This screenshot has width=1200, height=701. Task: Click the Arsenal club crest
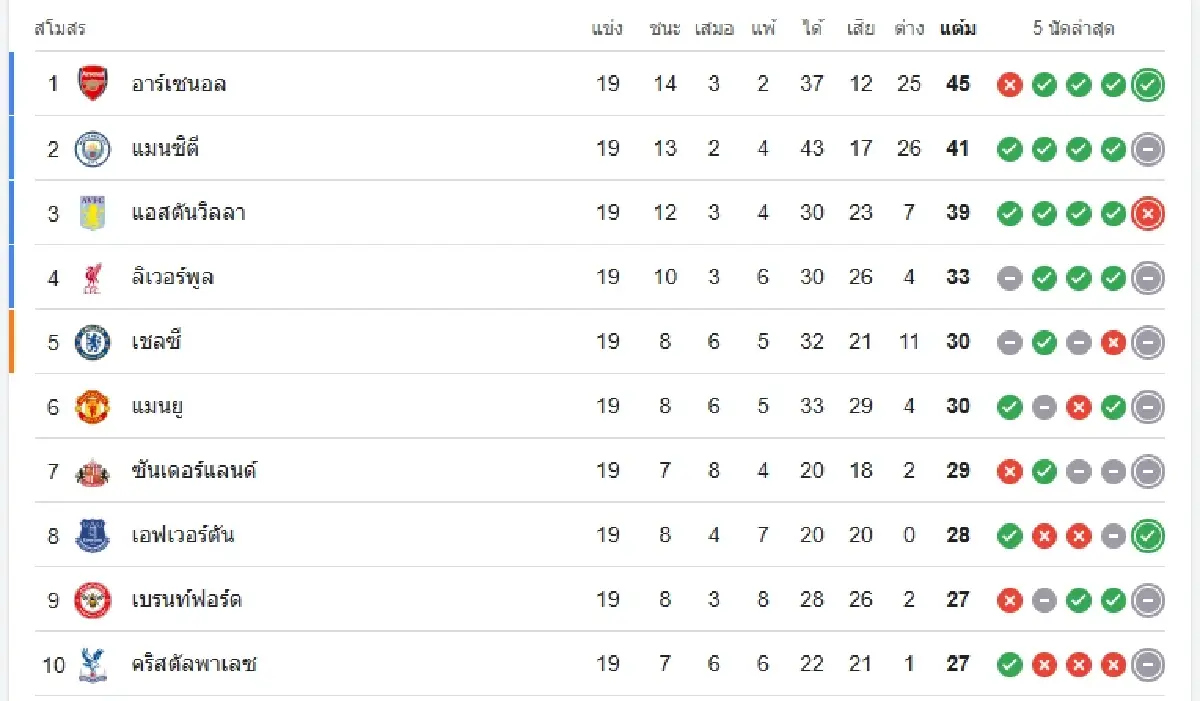[x=93, y=84]
